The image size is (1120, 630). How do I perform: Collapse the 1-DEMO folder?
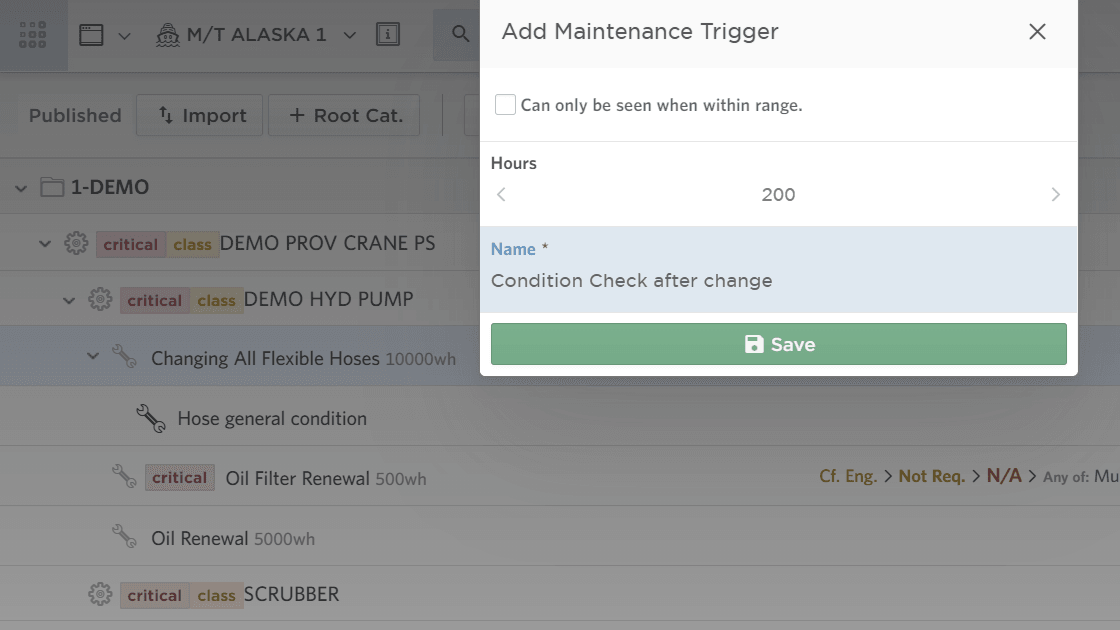click(20, 187)
